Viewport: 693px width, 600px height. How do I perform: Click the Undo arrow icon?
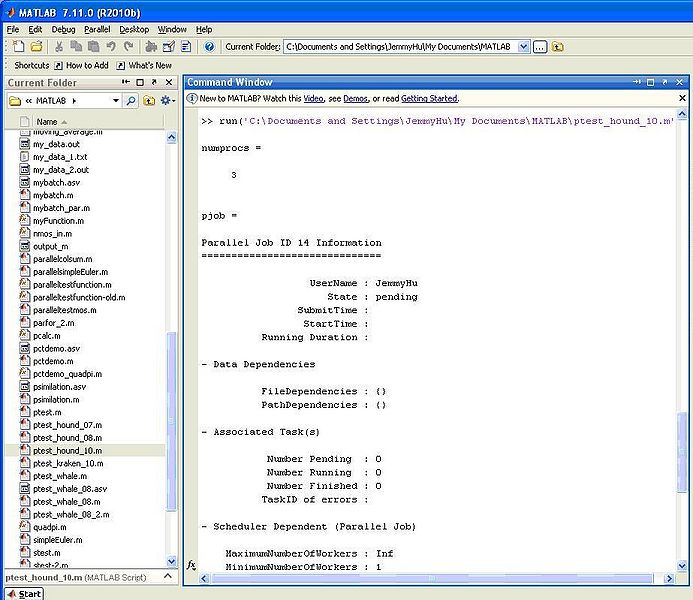click(112, 46)
